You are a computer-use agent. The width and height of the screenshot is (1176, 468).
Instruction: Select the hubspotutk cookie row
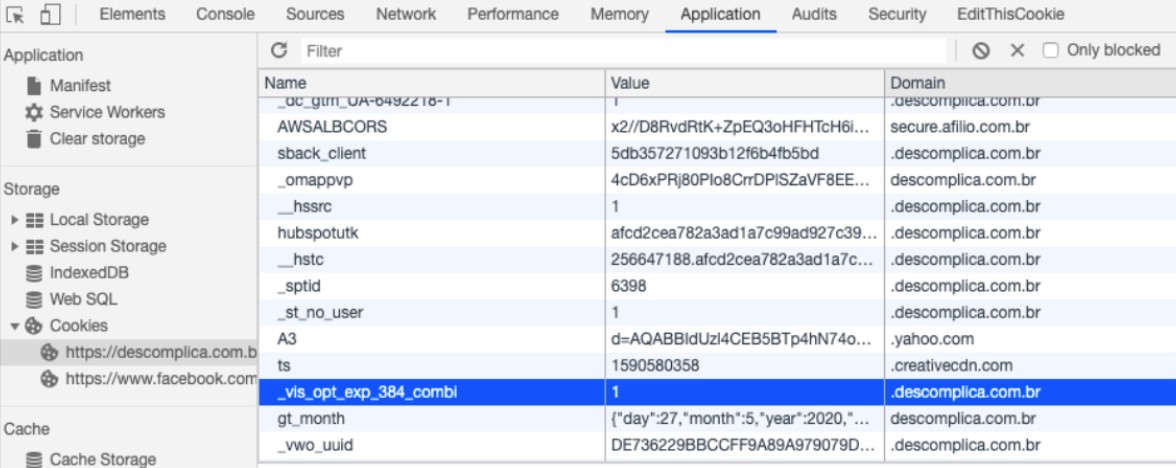click(x=717, y=233)
